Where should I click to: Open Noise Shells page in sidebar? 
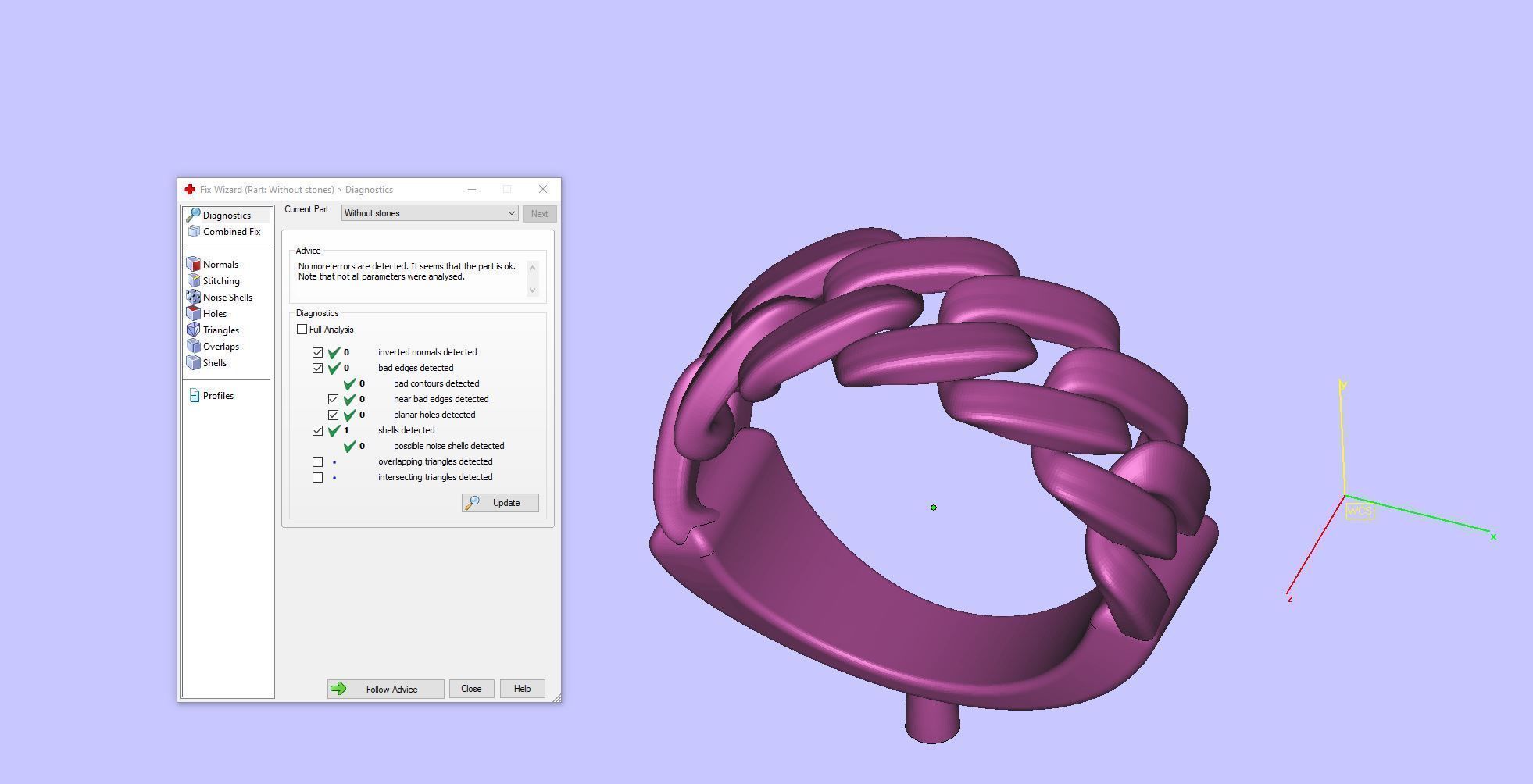point(227,298)
